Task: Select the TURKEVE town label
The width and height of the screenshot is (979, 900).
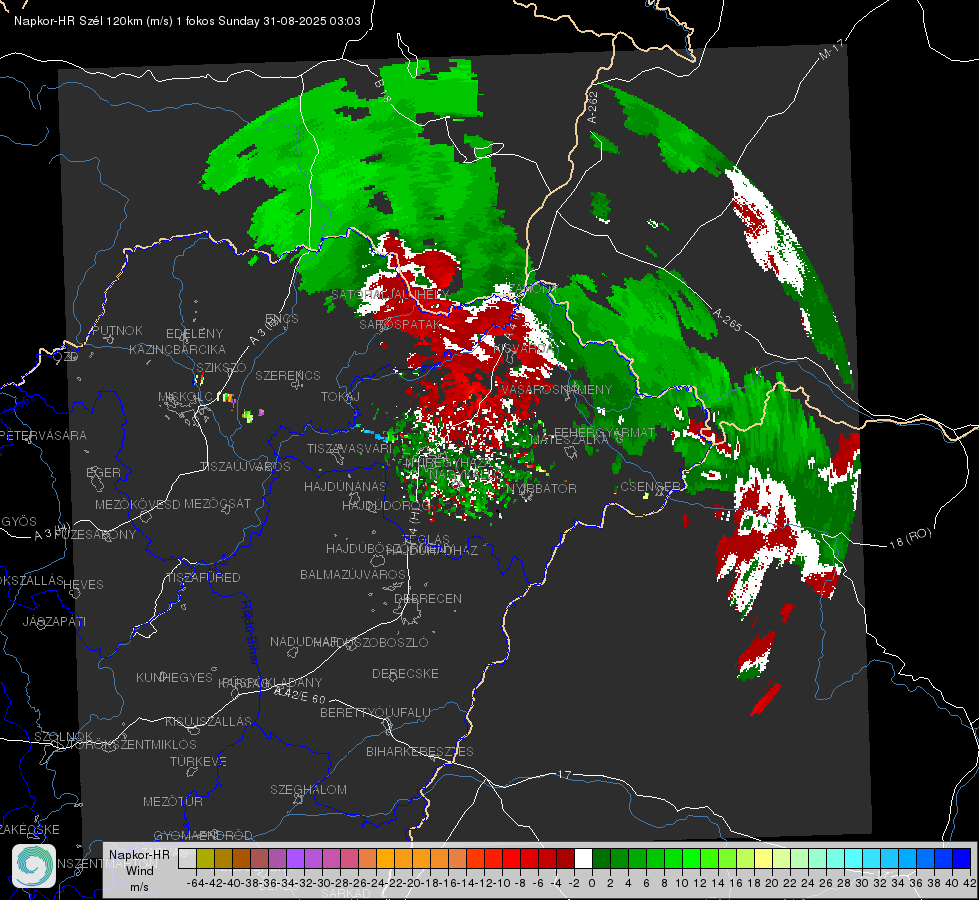Action: coord(198,762)
